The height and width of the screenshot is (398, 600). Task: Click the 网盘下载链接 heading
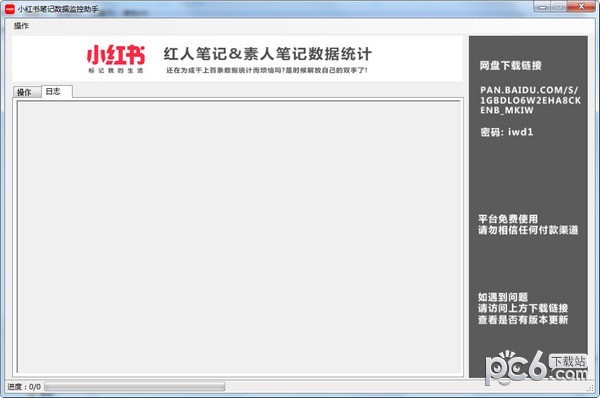click(x=510, y=65)
